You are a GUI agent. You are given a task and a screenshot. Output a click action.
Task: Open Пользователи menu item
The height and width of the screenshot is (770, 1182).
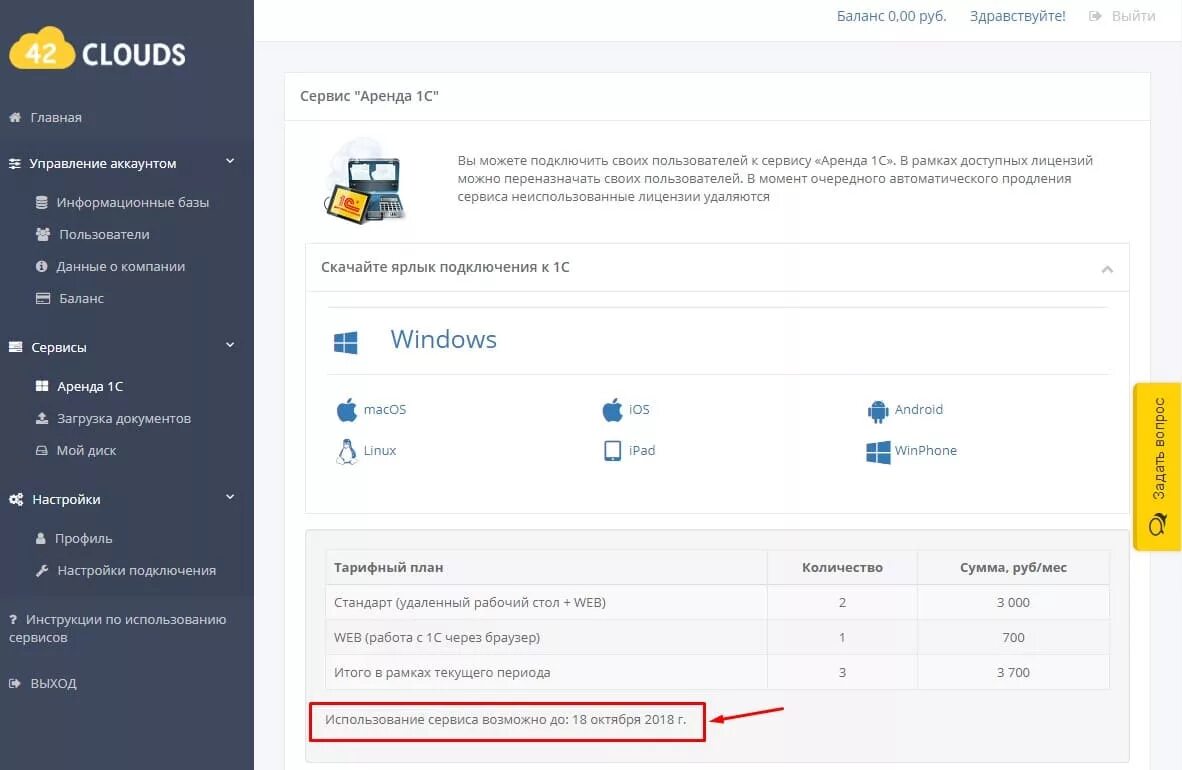(x=104, y=235)
